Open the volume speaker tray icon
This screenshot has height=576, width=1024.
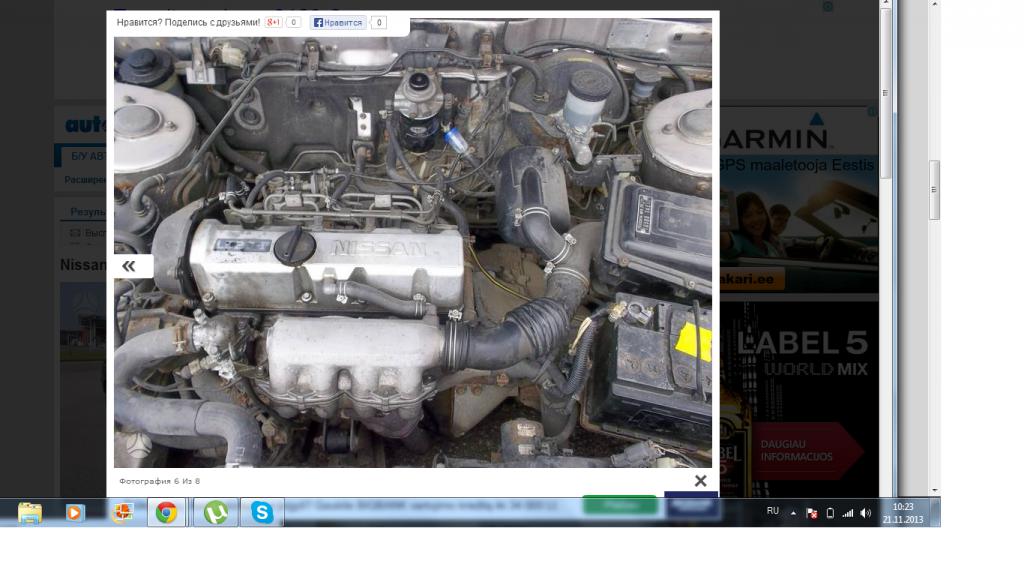coord(866,513)
